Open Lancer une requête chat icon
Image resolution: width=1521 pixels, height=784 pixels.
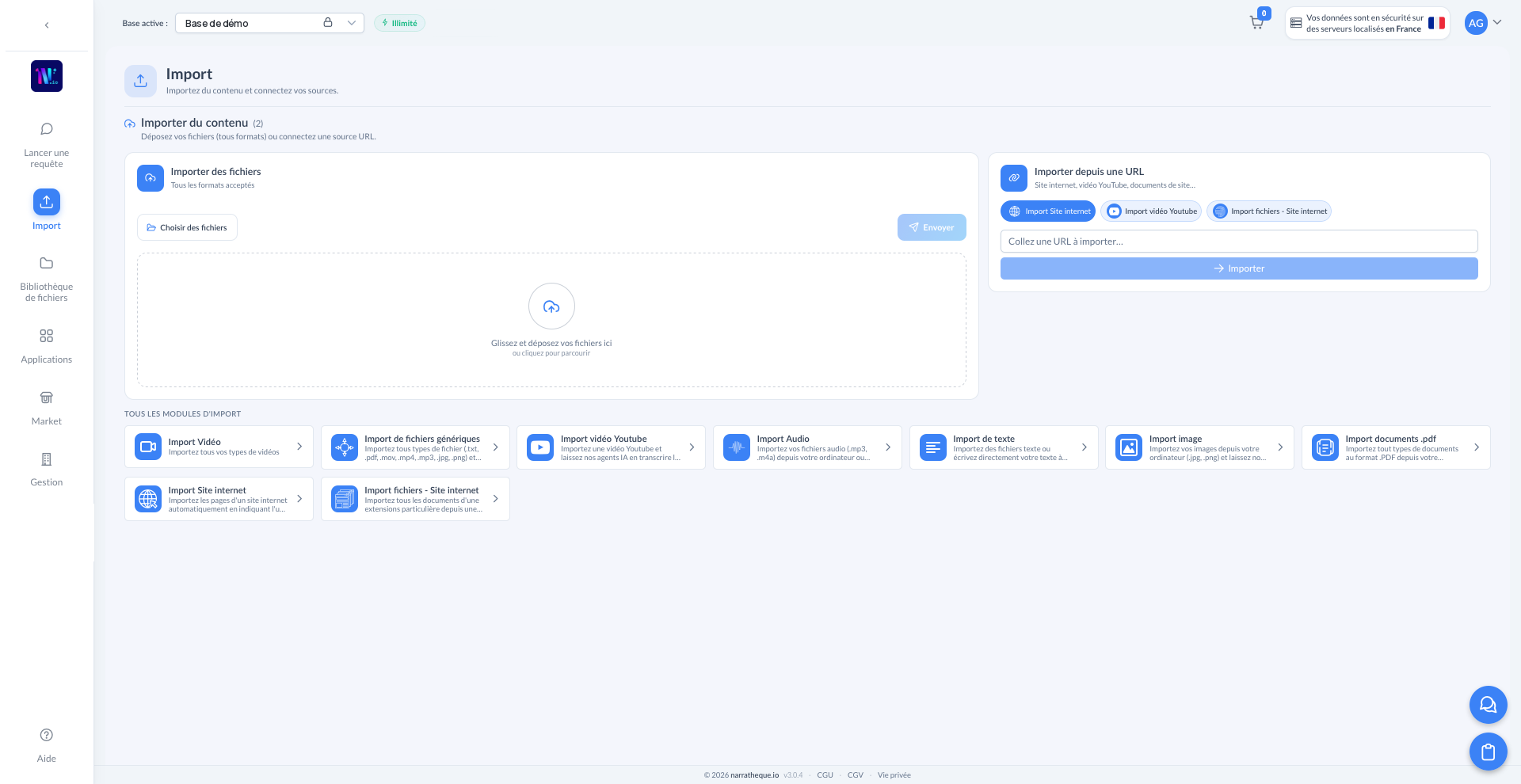(x=47, y=129)
